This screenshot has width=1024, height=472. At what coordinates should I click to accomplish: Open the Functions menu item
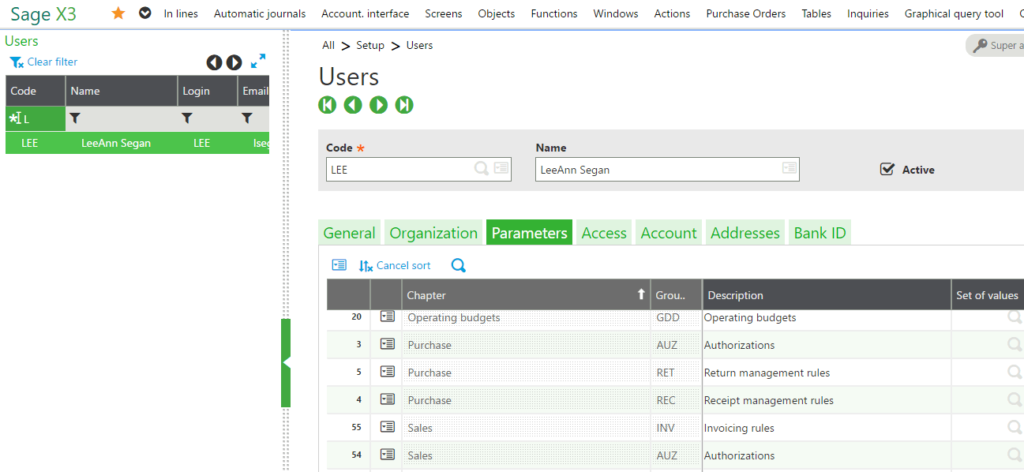(554, 14)
